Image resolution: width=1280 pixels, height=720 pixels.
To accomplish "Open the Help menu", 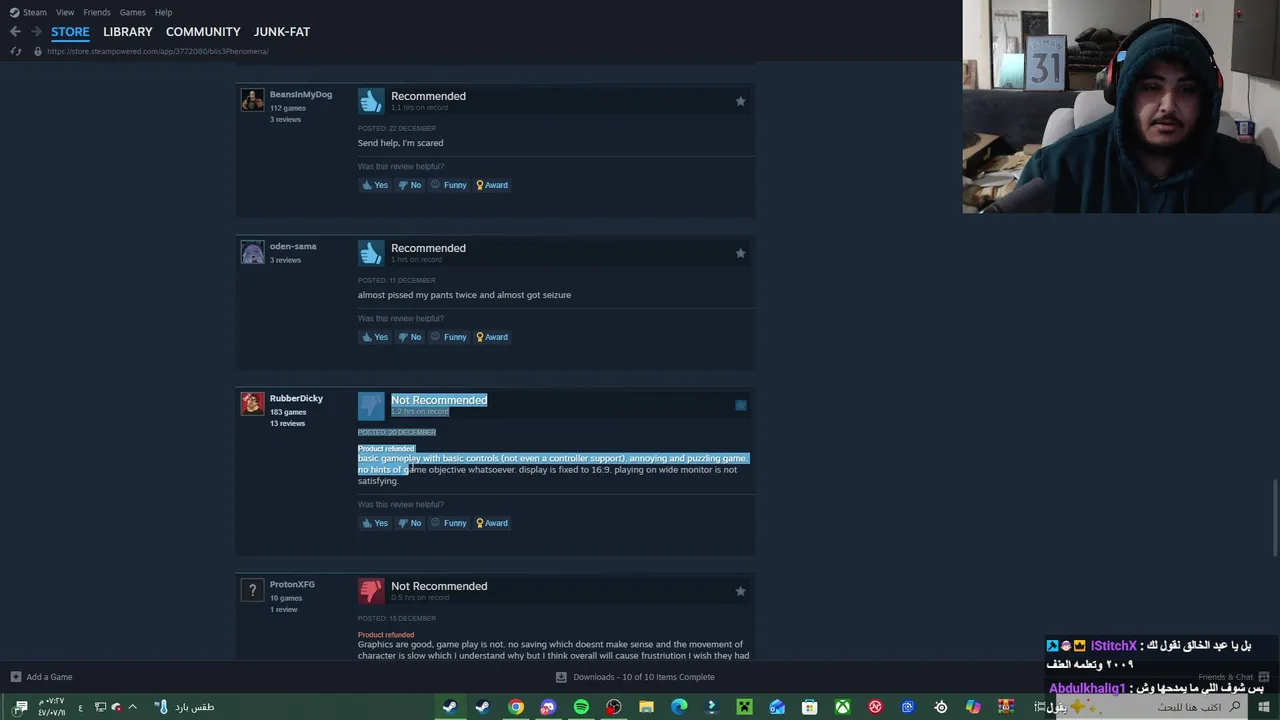I will click(x=163, y=12).
